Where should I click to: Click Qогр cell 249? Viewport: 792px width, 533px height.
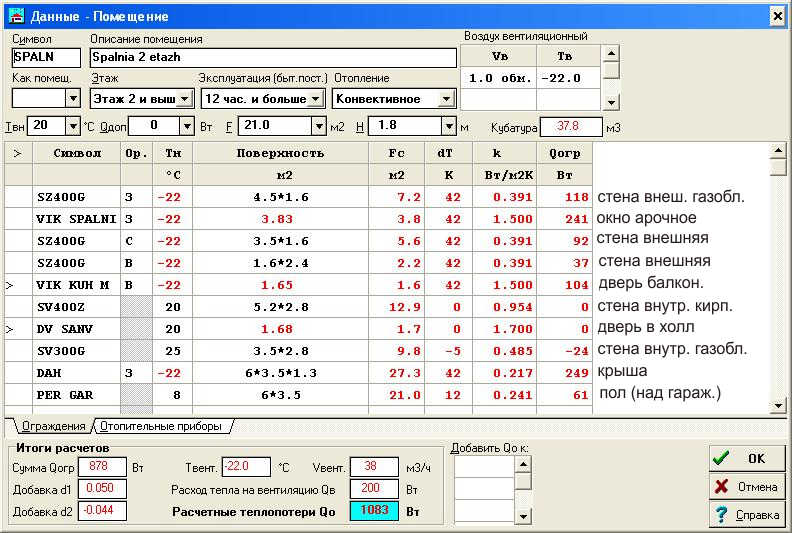565,373
